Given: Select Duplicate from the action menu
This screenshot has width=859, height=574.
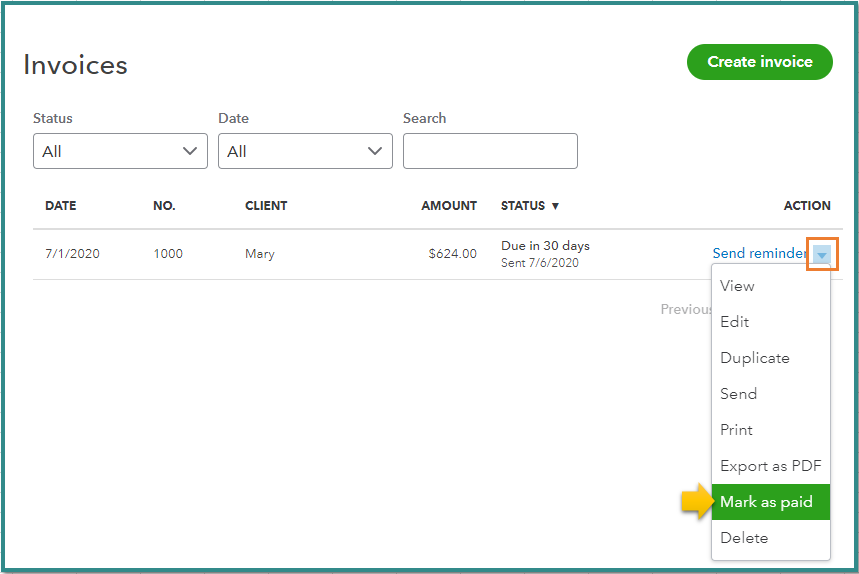Looking at the screenshot, I should 755,358.
